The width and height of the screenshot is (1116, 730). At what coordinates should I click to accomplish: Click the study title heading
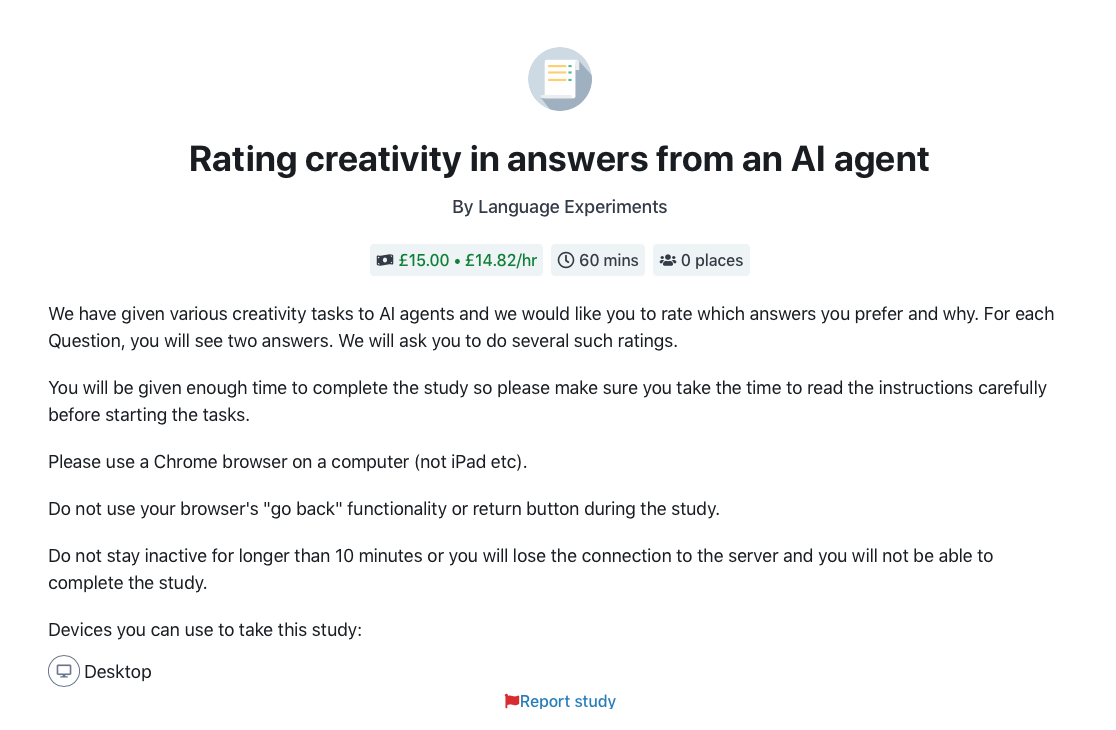(559, 159)
